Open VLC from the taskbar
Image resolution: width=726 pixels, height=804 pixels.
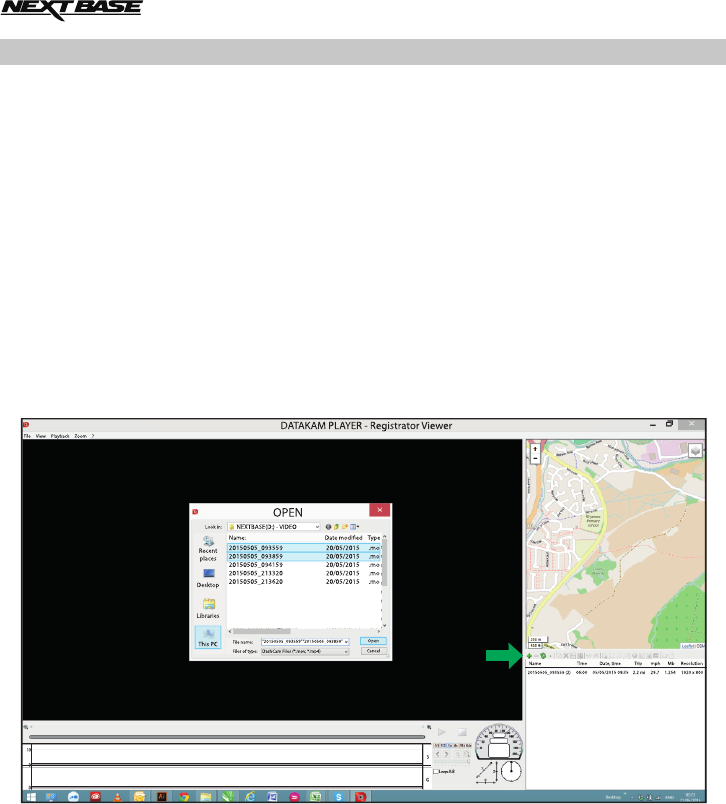(117, 796)
